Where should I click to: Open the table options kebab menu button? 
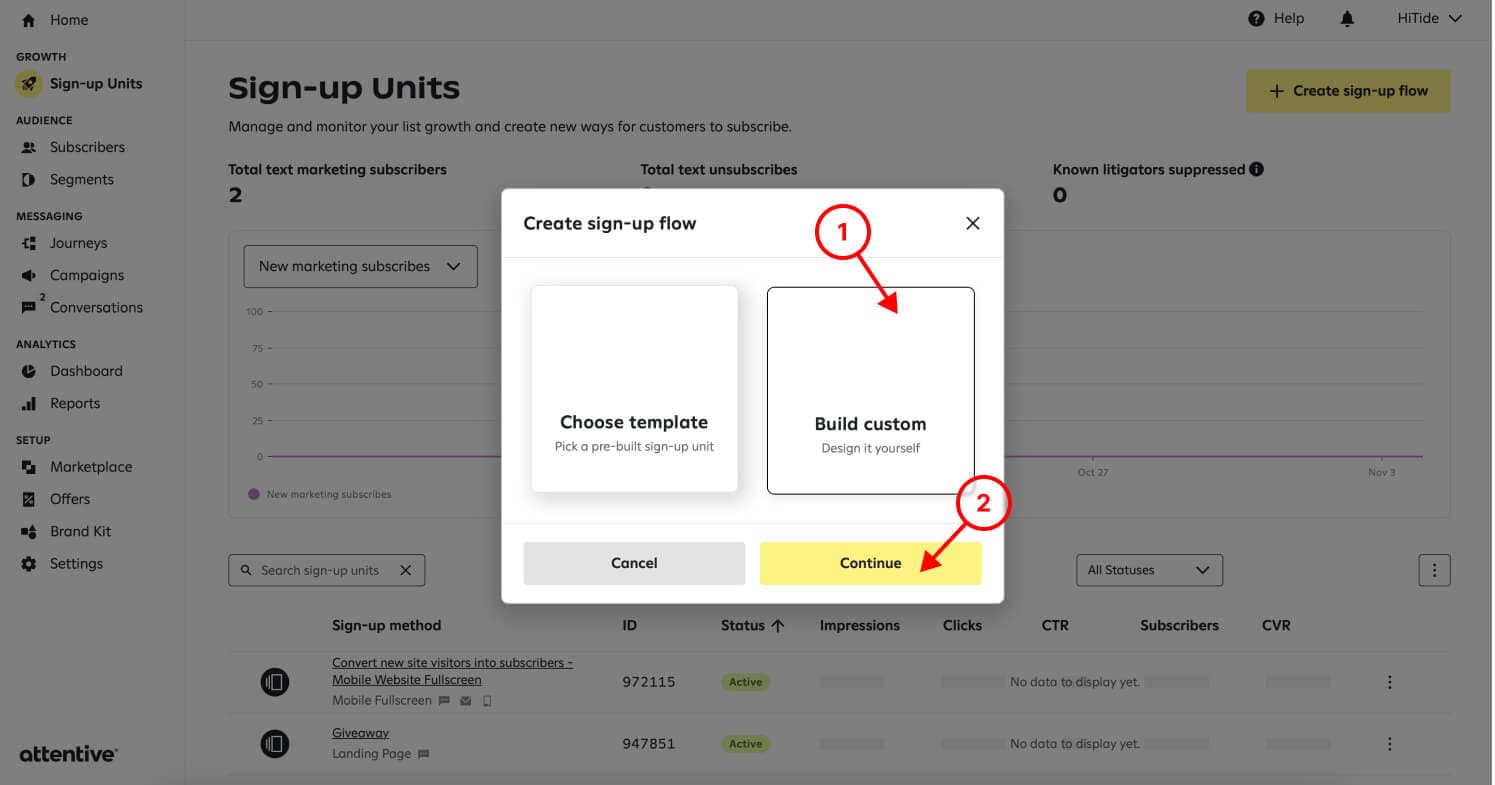1434,570
